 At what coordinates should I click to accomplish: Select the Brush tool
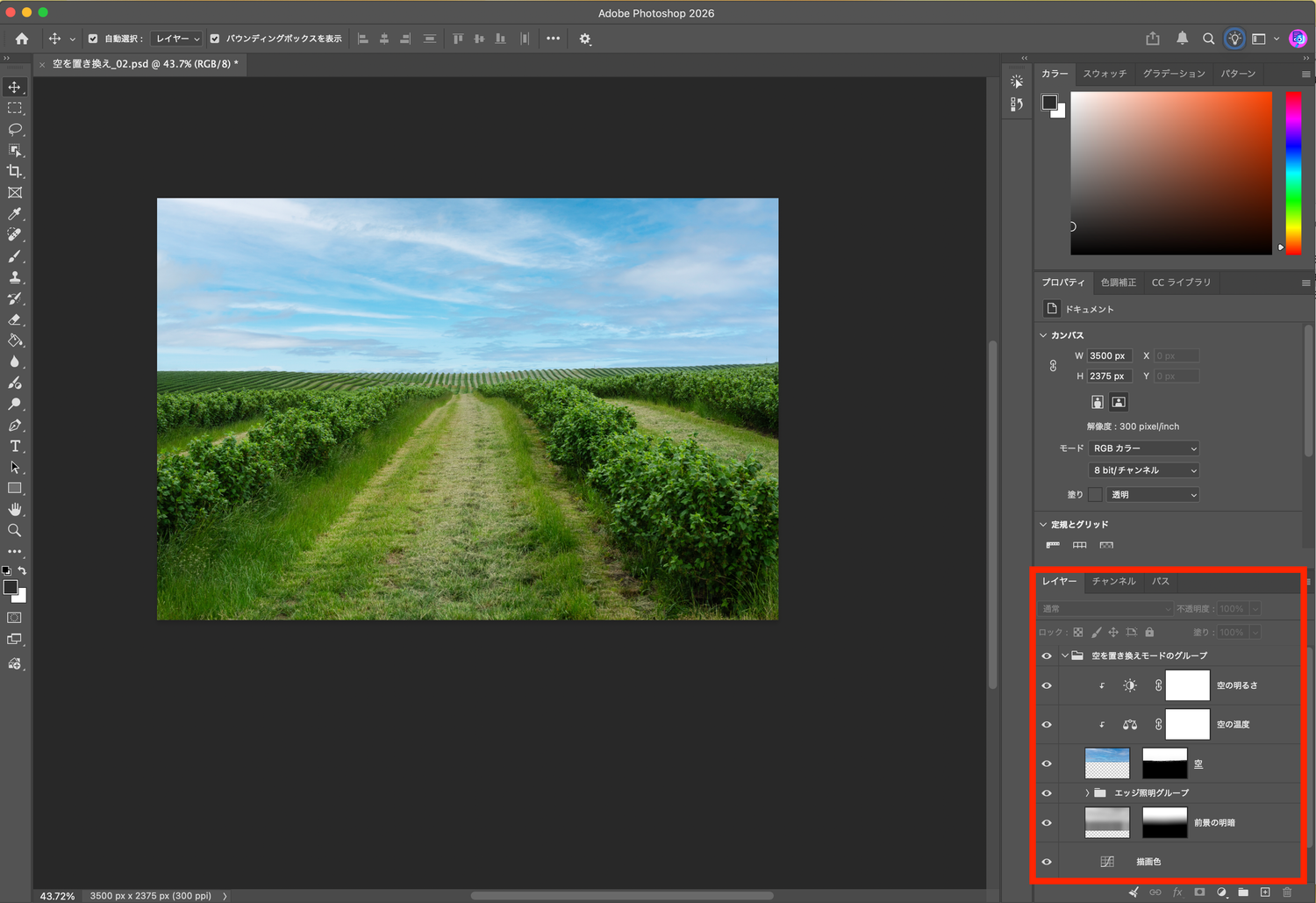point(15,256)
